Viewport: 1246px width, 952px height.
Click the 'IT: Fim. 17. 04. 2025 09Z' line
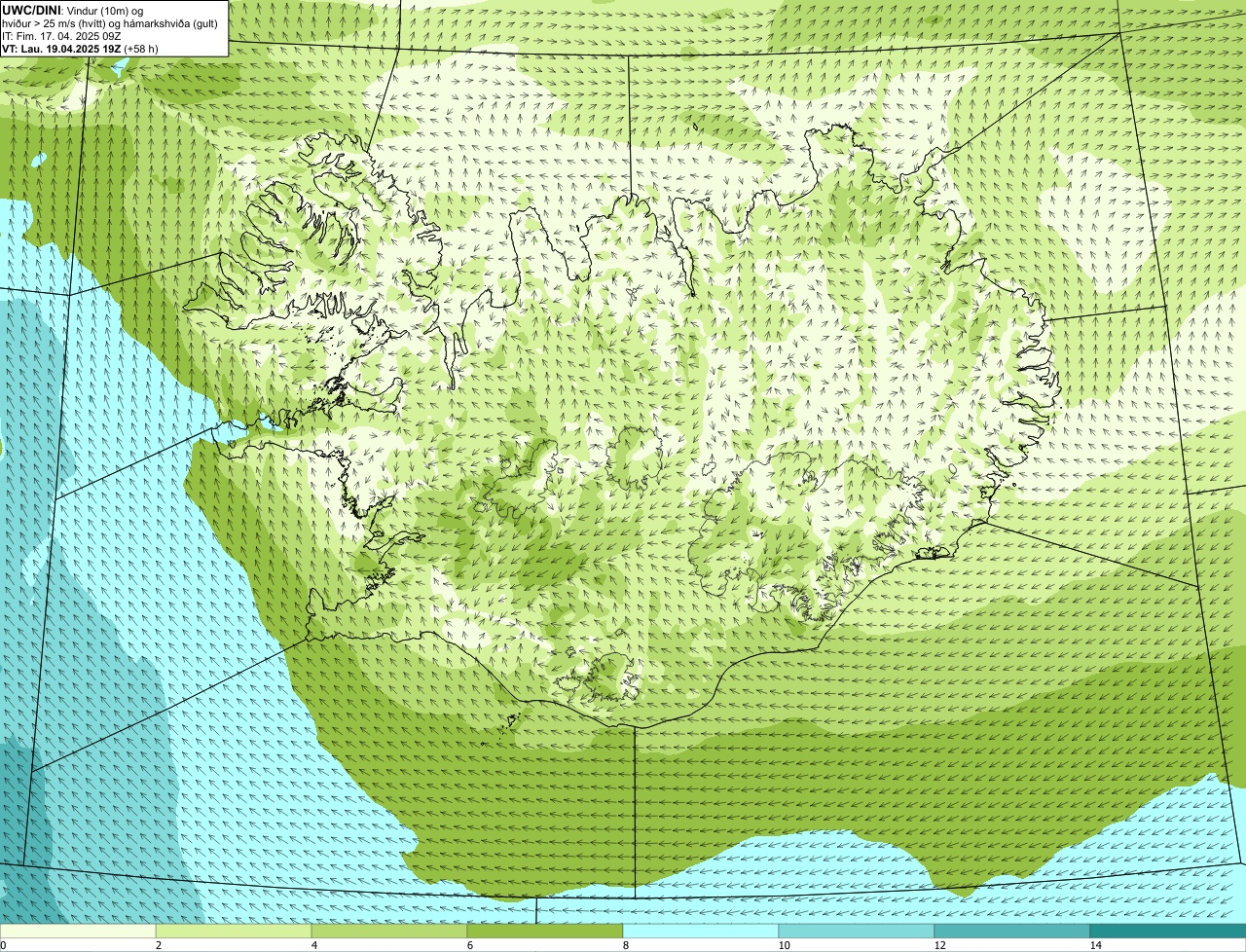pos(62,36)
